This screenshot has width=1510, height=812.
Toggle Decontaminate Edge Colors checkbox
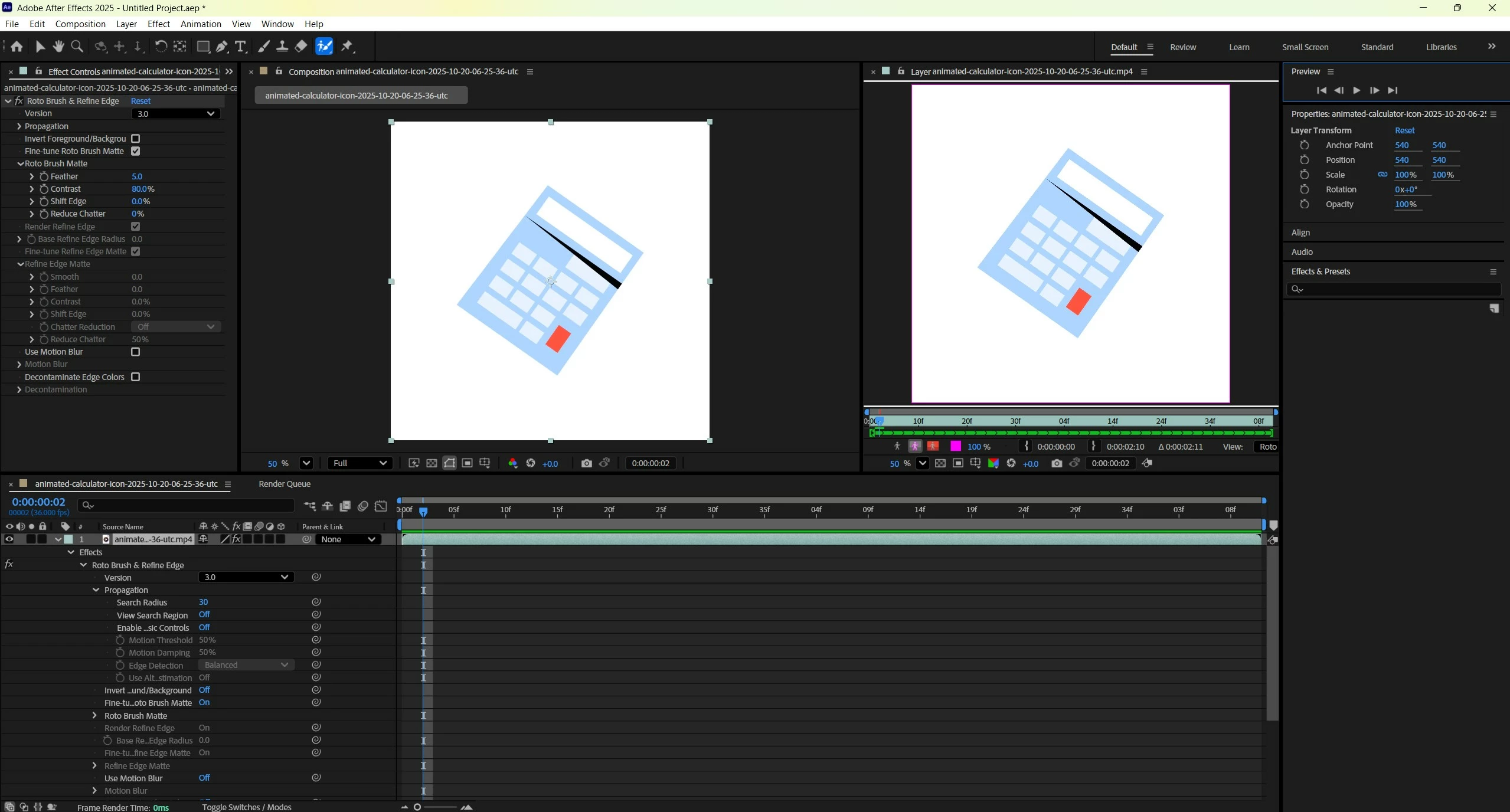click(135, 377)
